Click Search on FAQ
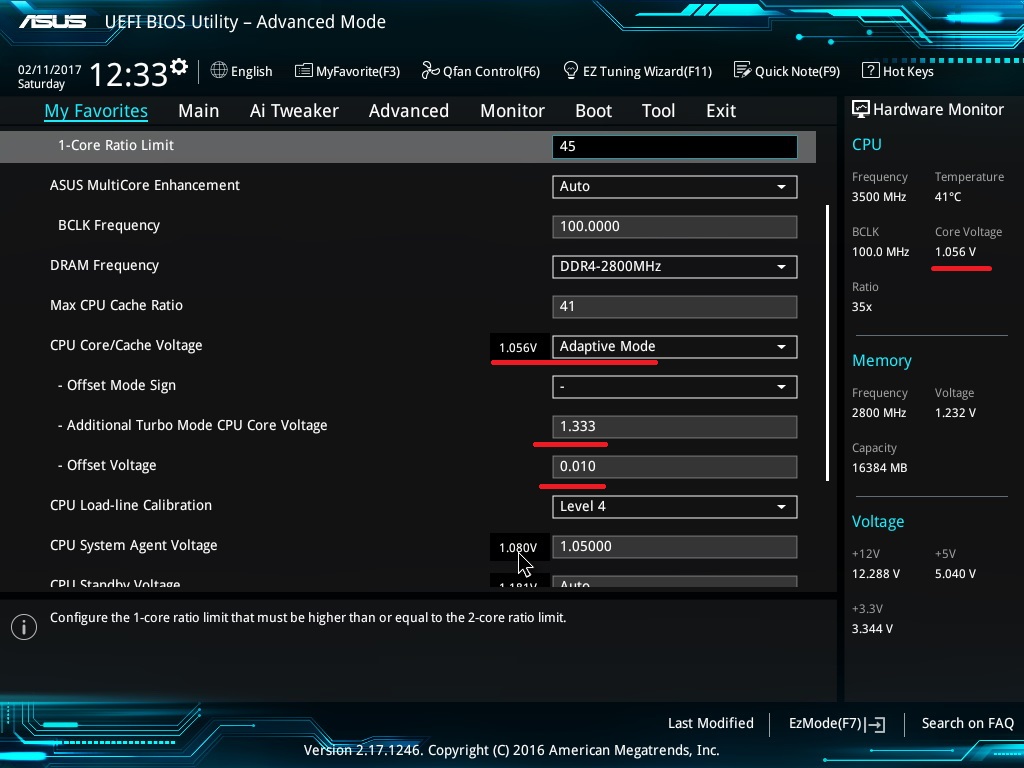 [x=967, y=723]
